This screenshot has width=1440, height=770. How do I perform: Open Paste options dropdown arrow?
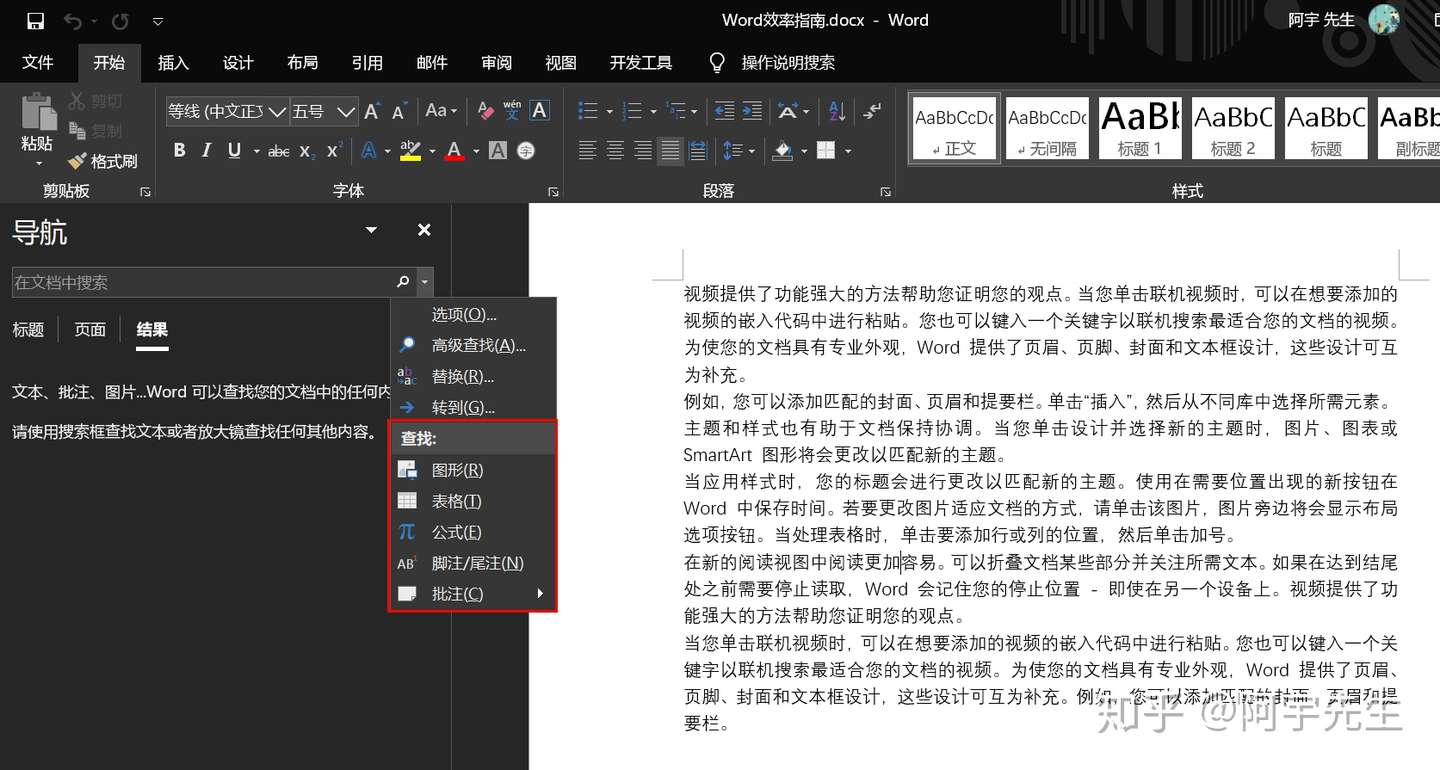point(38,164)
